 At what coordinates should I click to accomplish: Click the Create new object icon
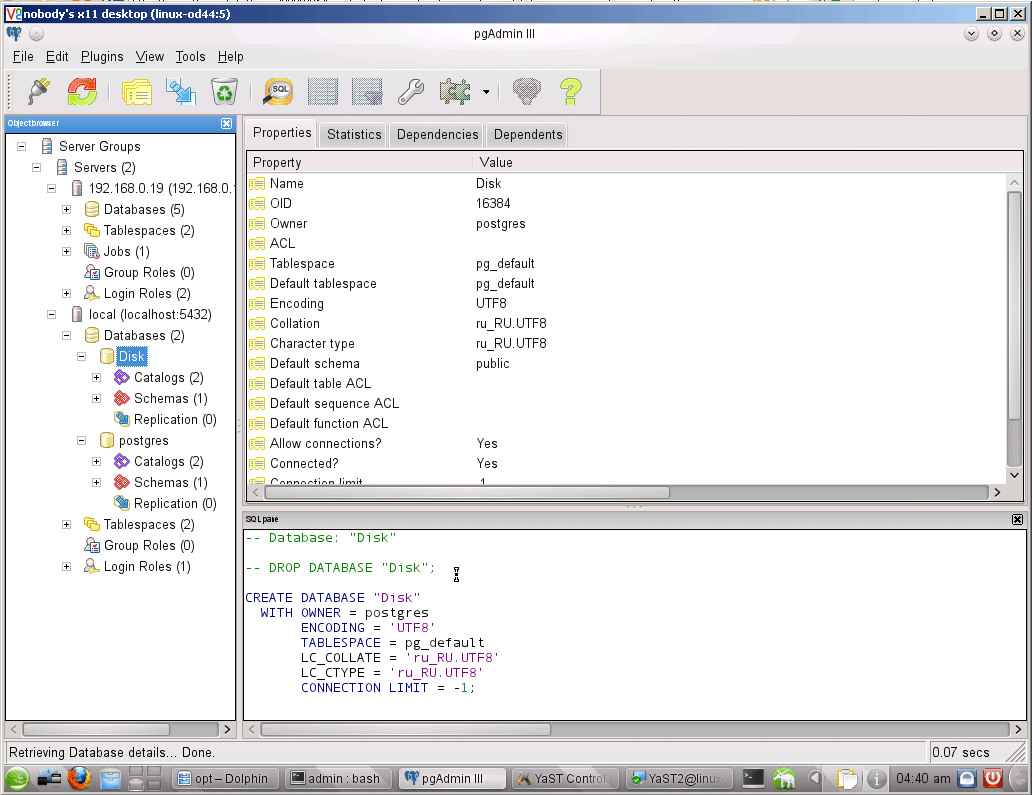point(181,92)
